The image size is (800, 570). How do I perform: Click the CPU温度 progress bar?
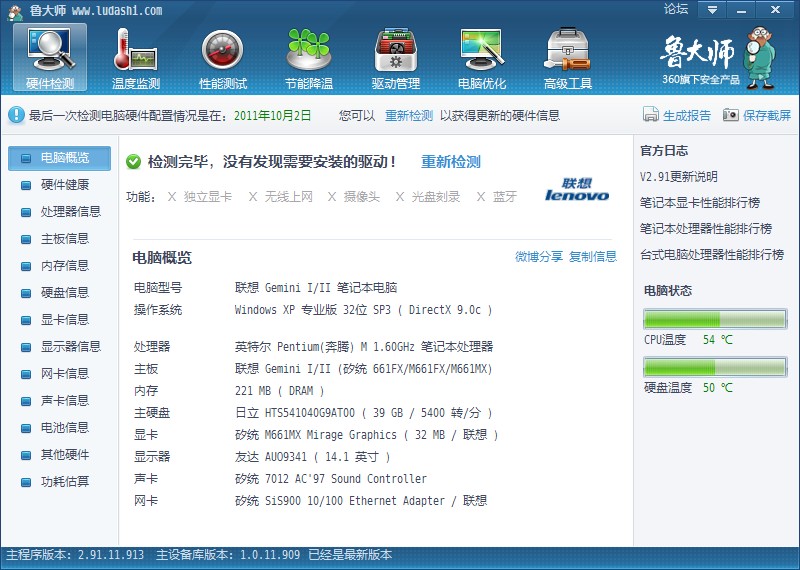pyautogui.click(x=715, y=319)
